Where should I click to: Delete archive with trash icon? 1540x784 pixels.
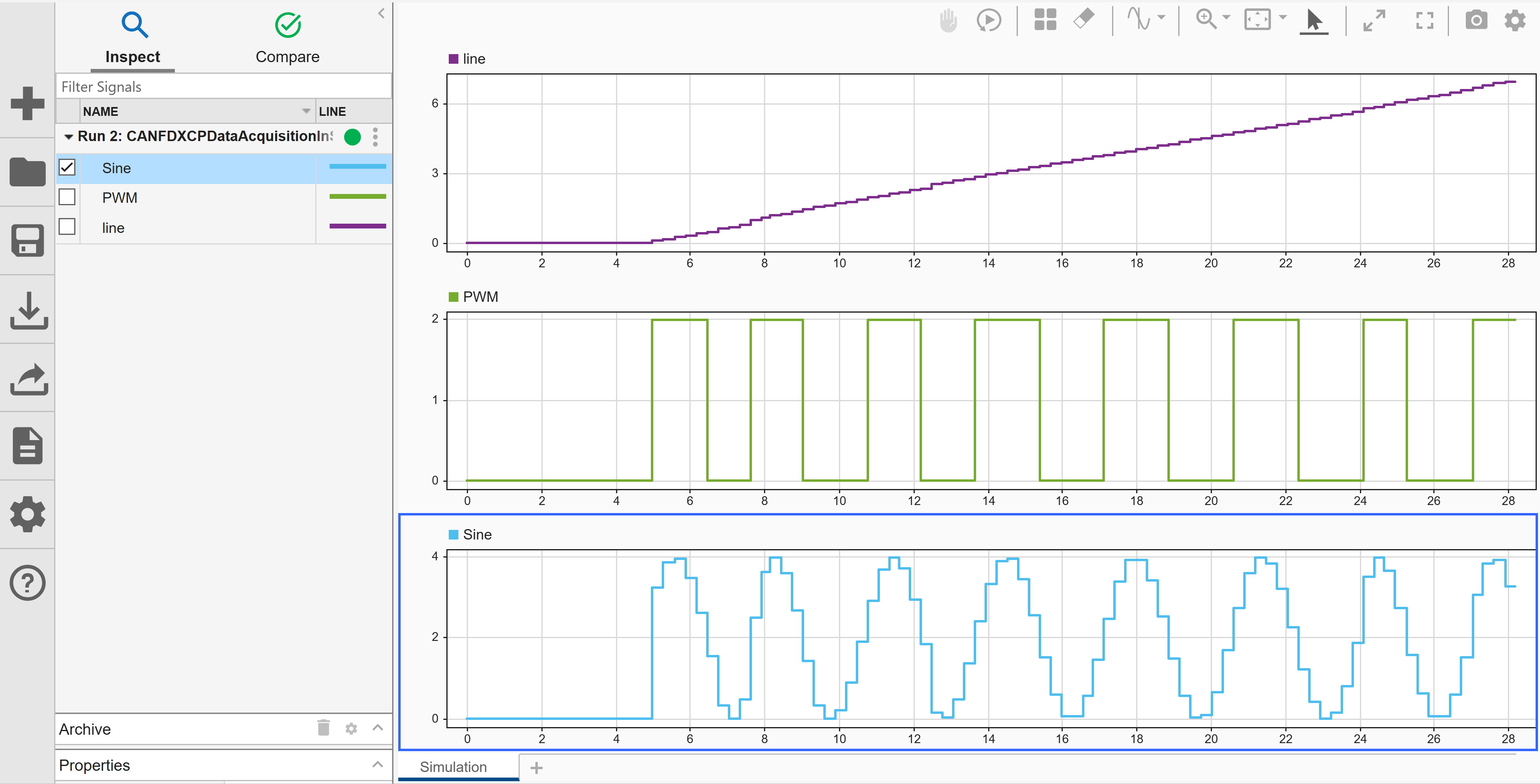(323, 728)
